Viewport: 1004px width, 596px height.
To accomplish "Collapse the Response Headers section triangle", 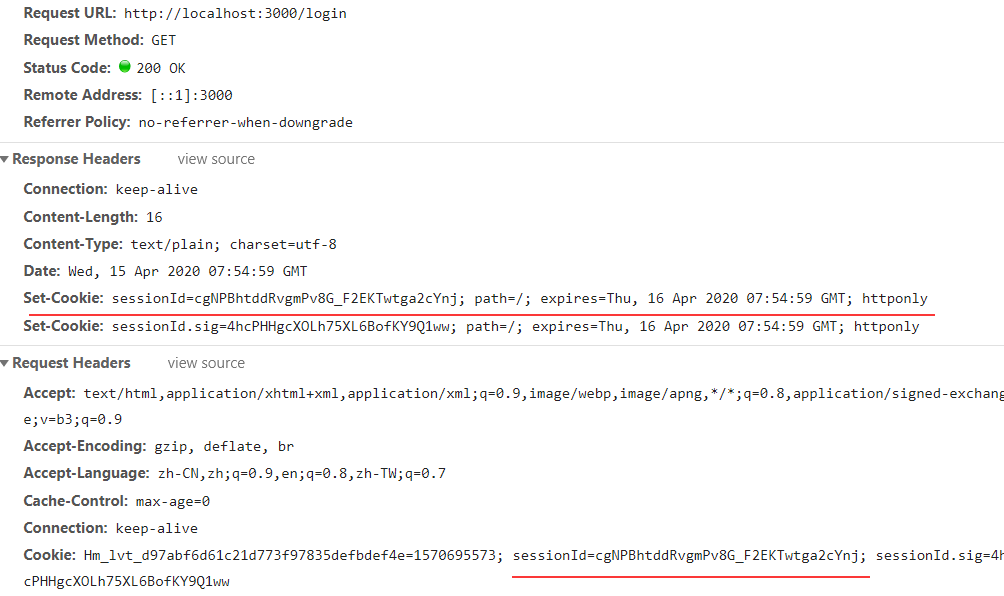I will click(x=4, y=159).
